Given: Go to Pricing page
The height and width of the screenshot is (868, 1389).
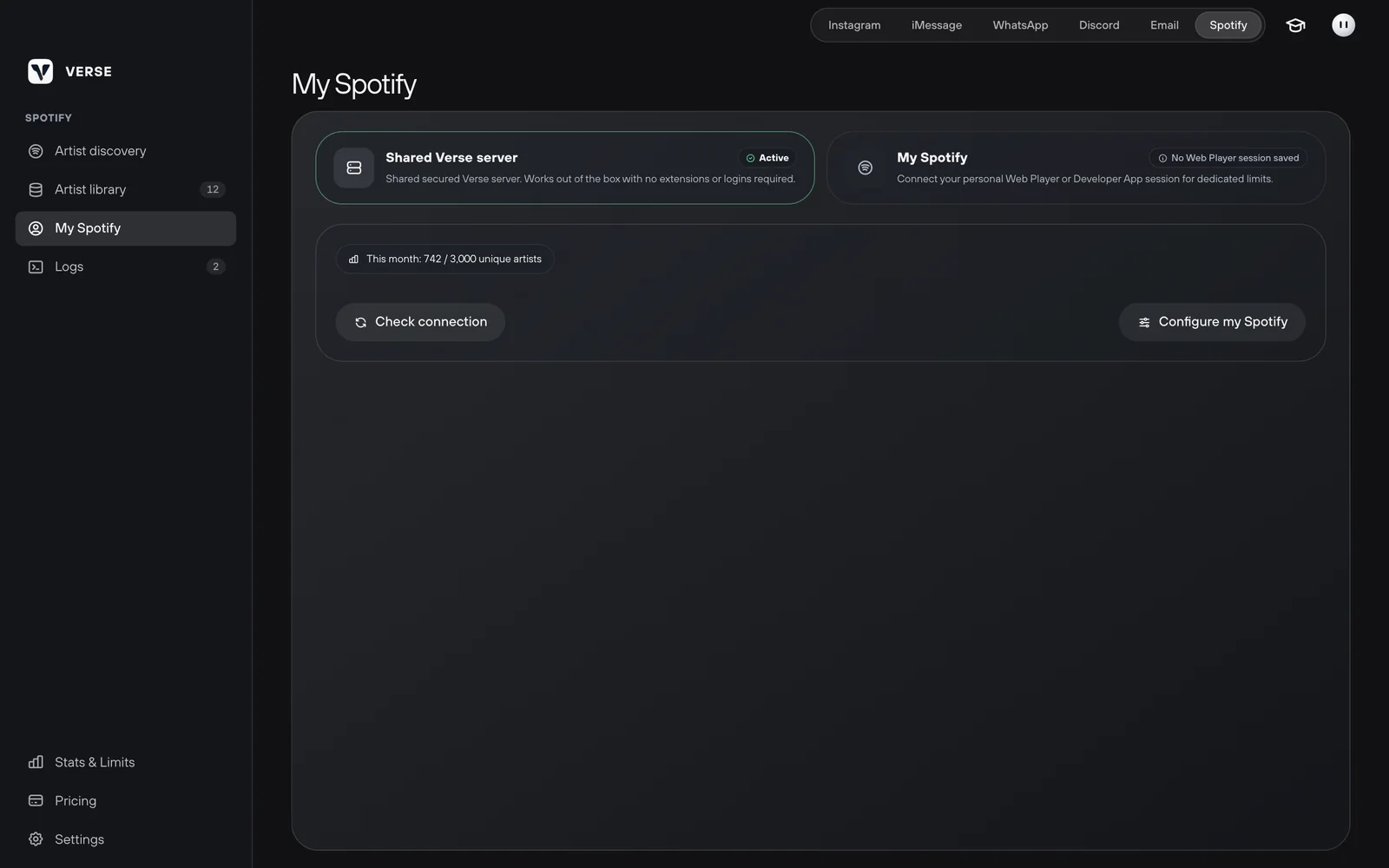Looking at the screenshot, I should pyautogui.click(x=126, y=800).
